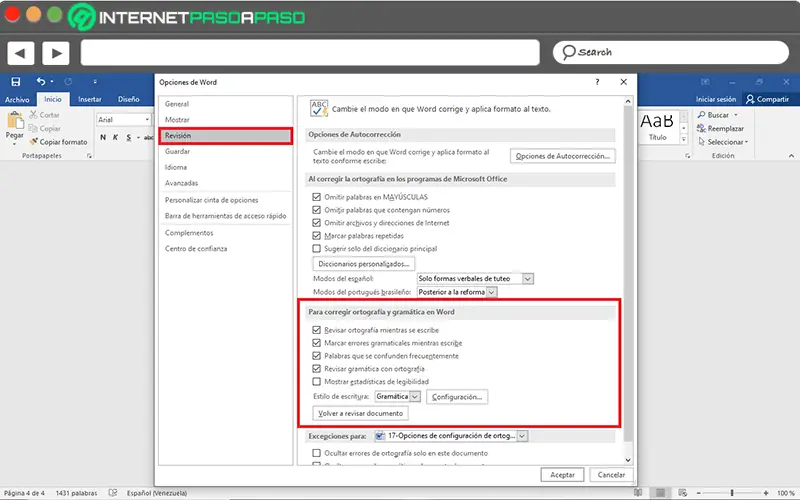This screenshot has width=800, height=500.
Task: Uncheck Marcar errores gramaticales mientras escribe
Action: pyautogui.click(x=316, y=343)
